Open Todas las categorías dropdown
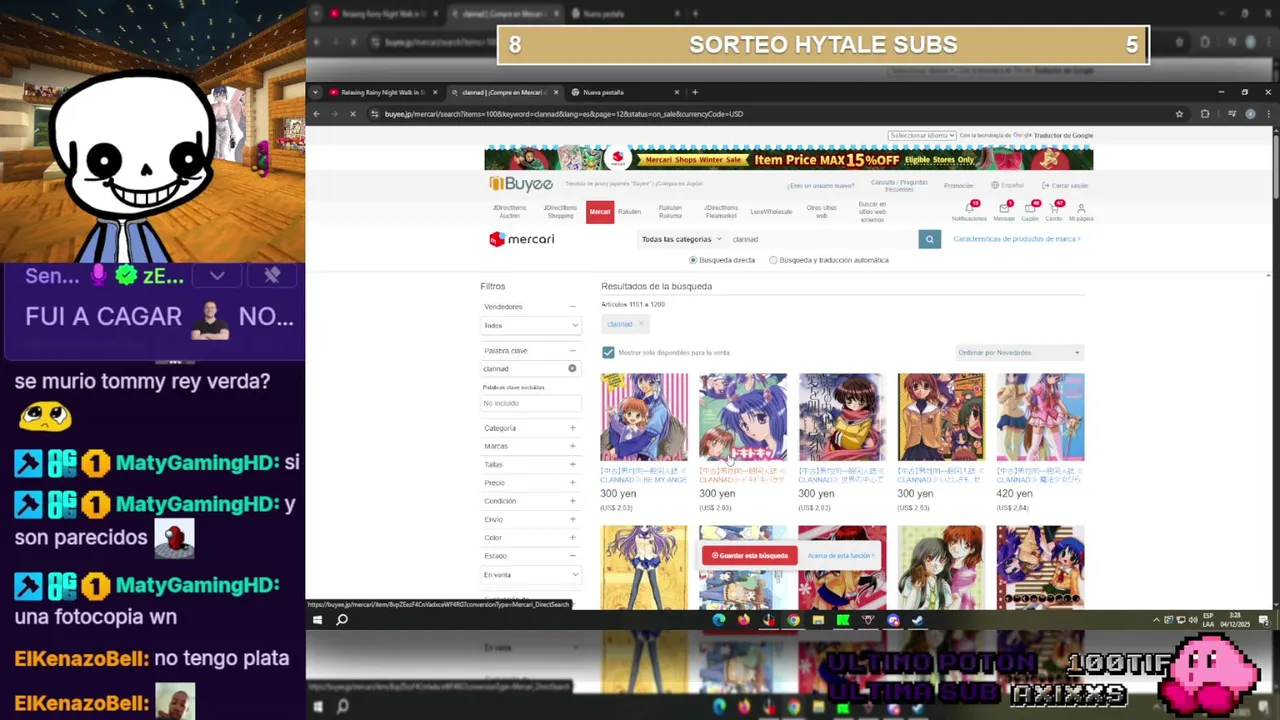 681,239
